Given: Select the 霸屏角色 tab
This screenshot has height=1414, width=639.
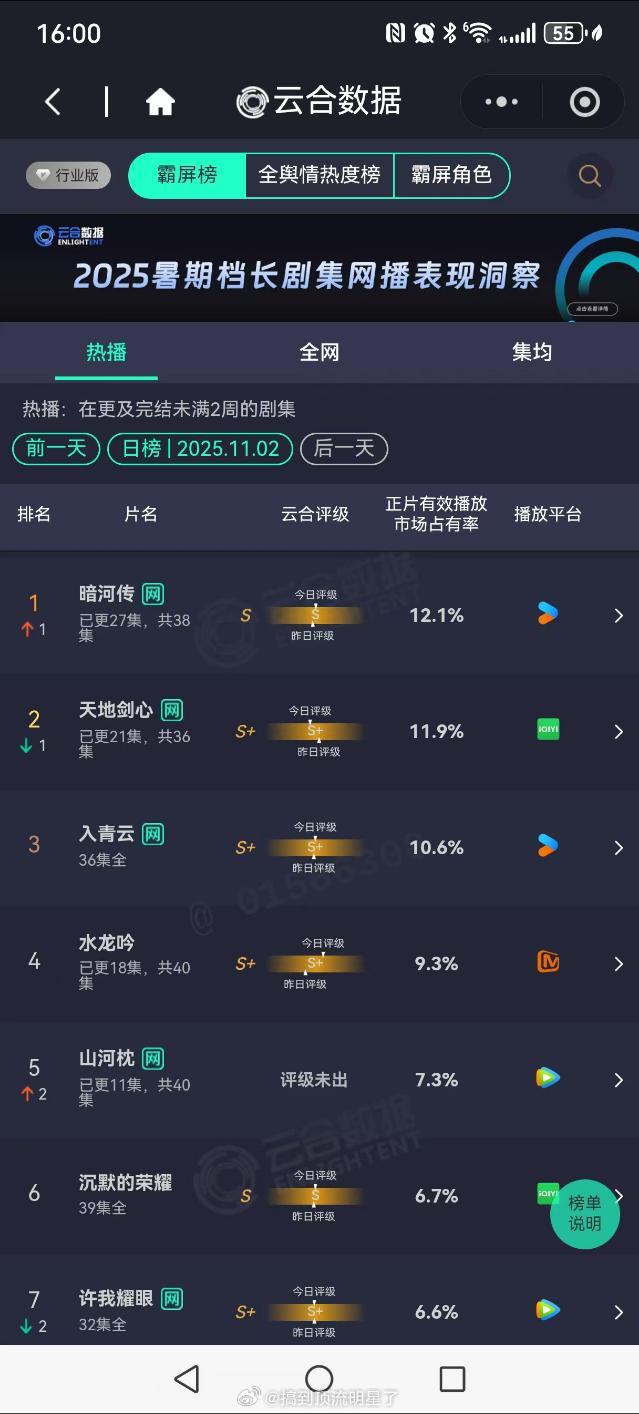Looking at the screenshot, I should [452, 175].
